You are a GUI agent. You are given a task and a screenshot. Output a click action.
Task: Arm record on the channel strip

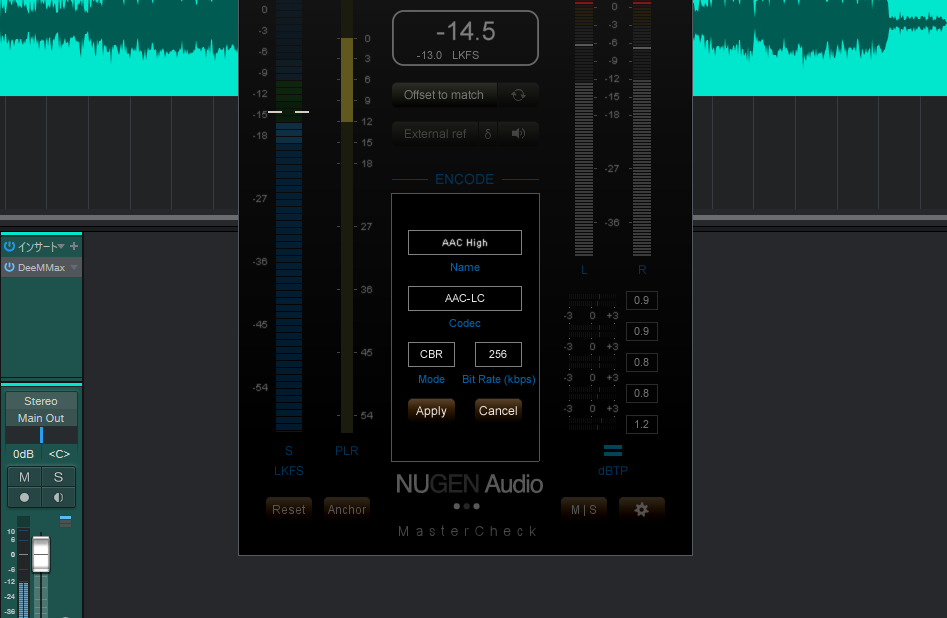pyautogui.click(x=24, y=497)
